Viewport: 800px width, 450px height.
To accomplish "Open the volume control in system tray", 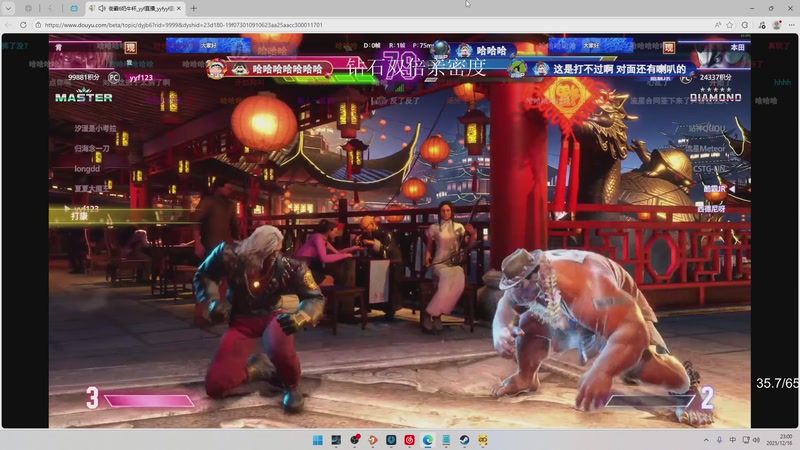I will [x=756, y=440].
